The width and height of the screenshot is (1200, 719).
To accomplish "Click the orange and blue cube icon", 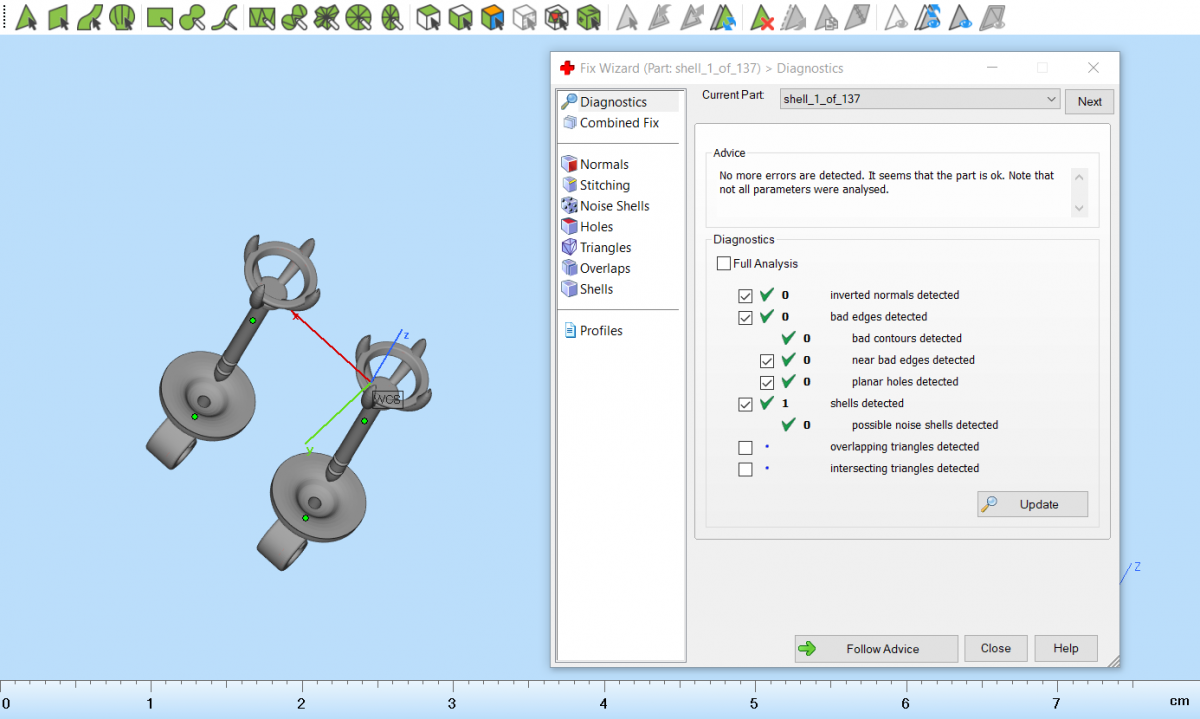I will [x=492, y=17].
